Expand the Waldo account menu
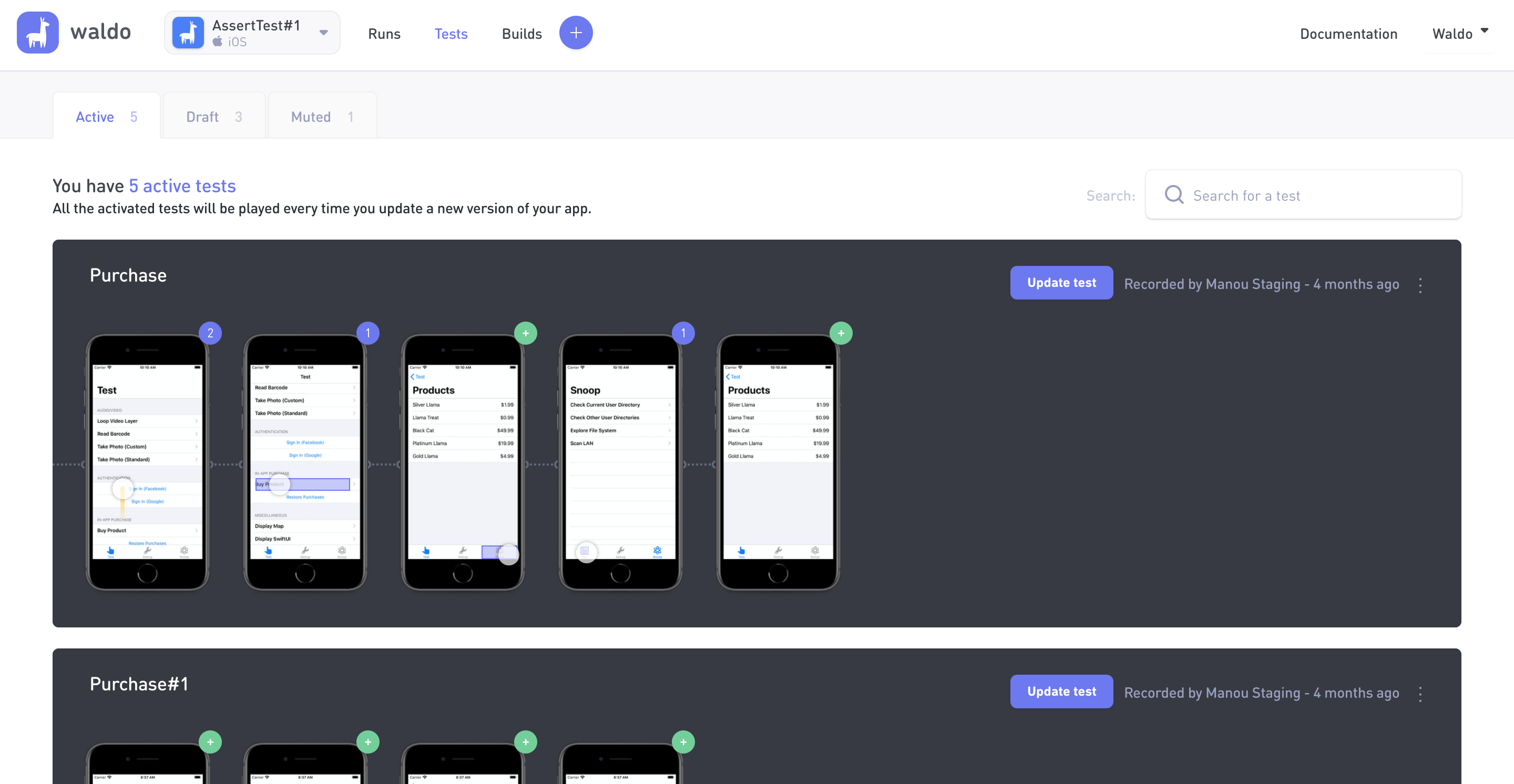 1459,34
